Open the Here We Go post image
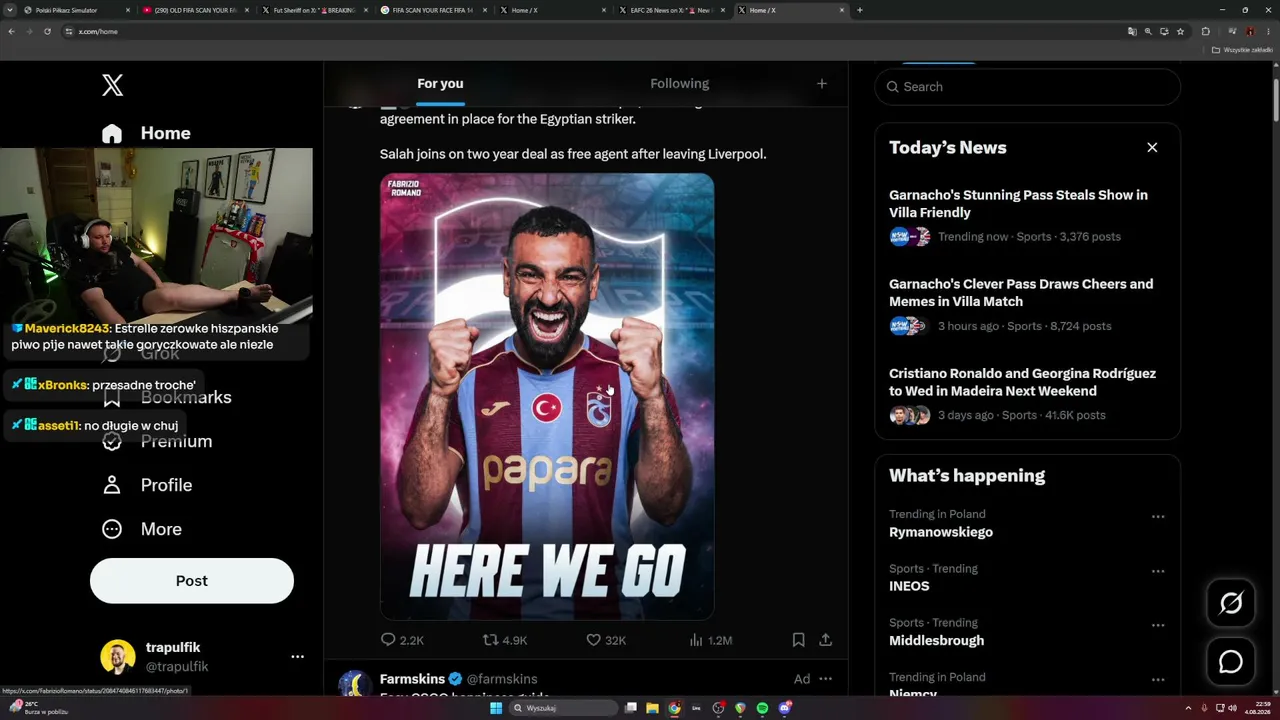 (547, 397)
